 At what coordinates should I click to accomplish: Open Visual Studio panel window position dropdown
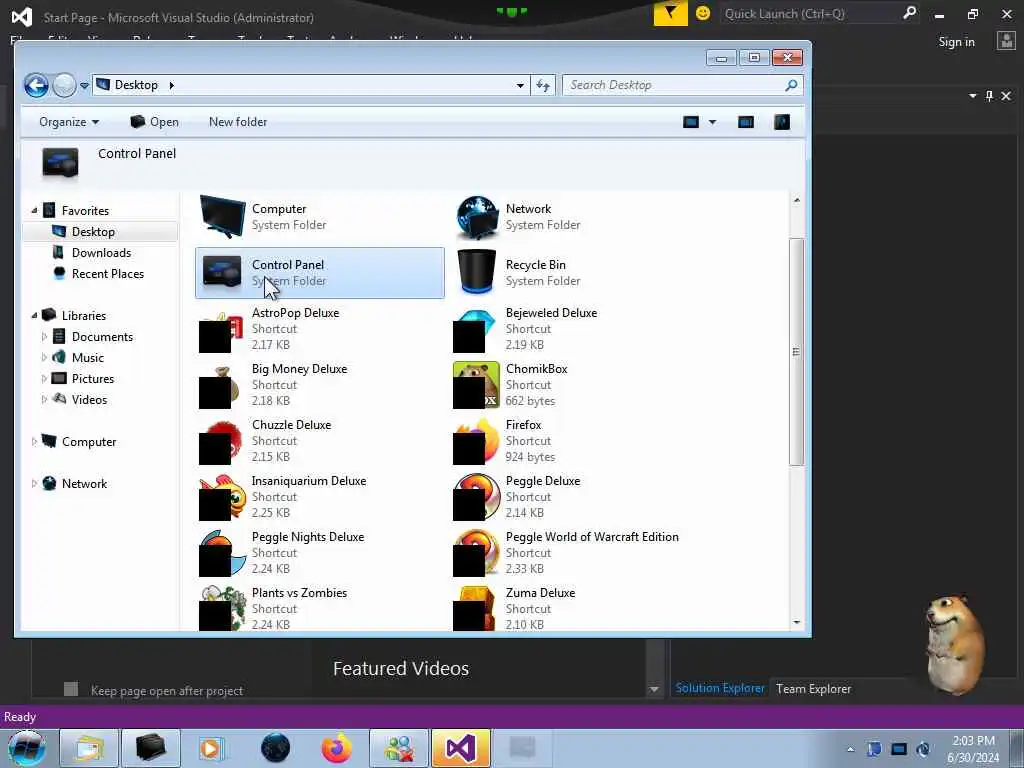click(x=972, y=96)
